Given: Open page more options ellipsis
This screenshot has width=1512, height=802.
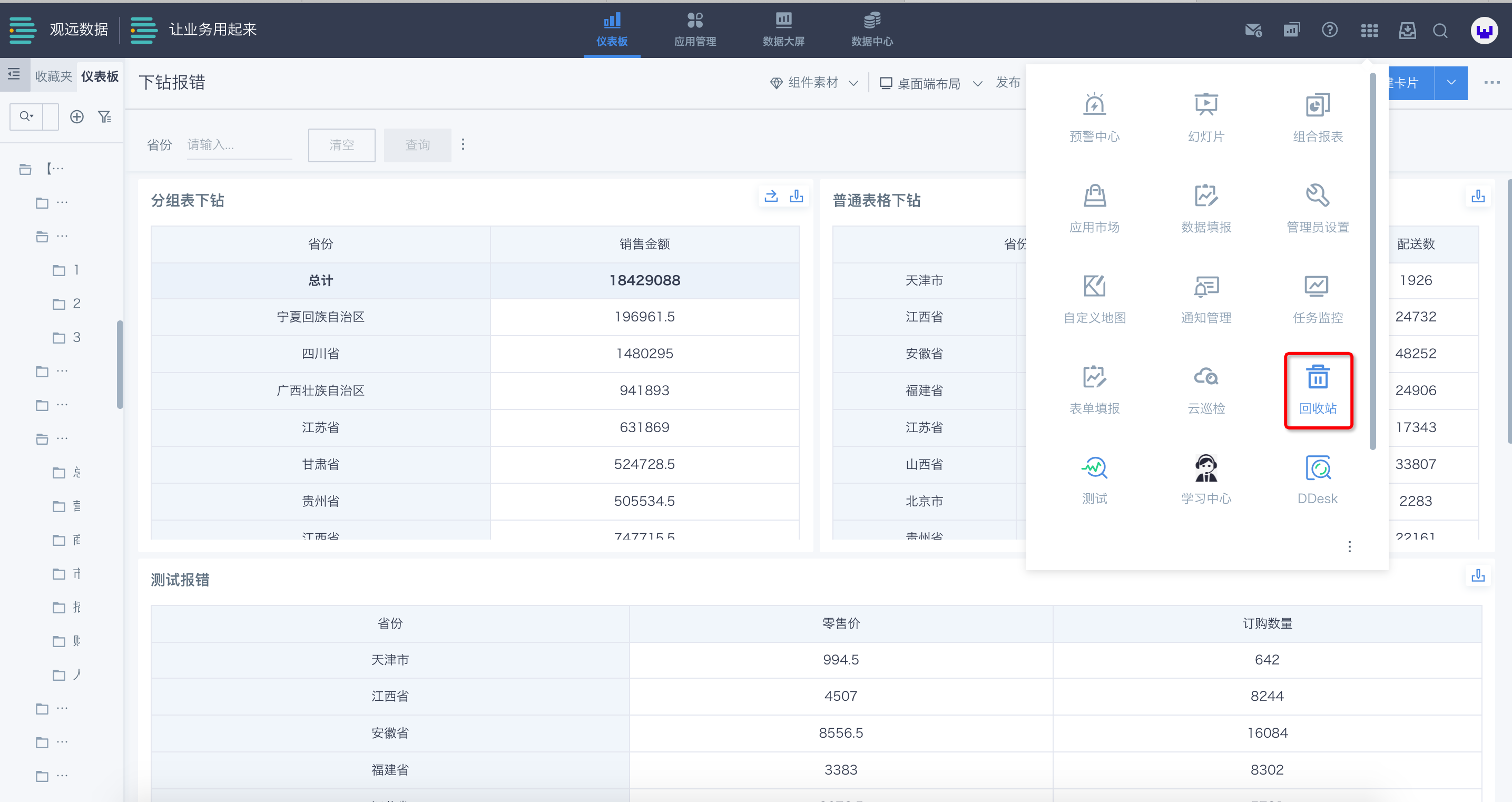Looking at the screenshot, I should pos(1491,83).
